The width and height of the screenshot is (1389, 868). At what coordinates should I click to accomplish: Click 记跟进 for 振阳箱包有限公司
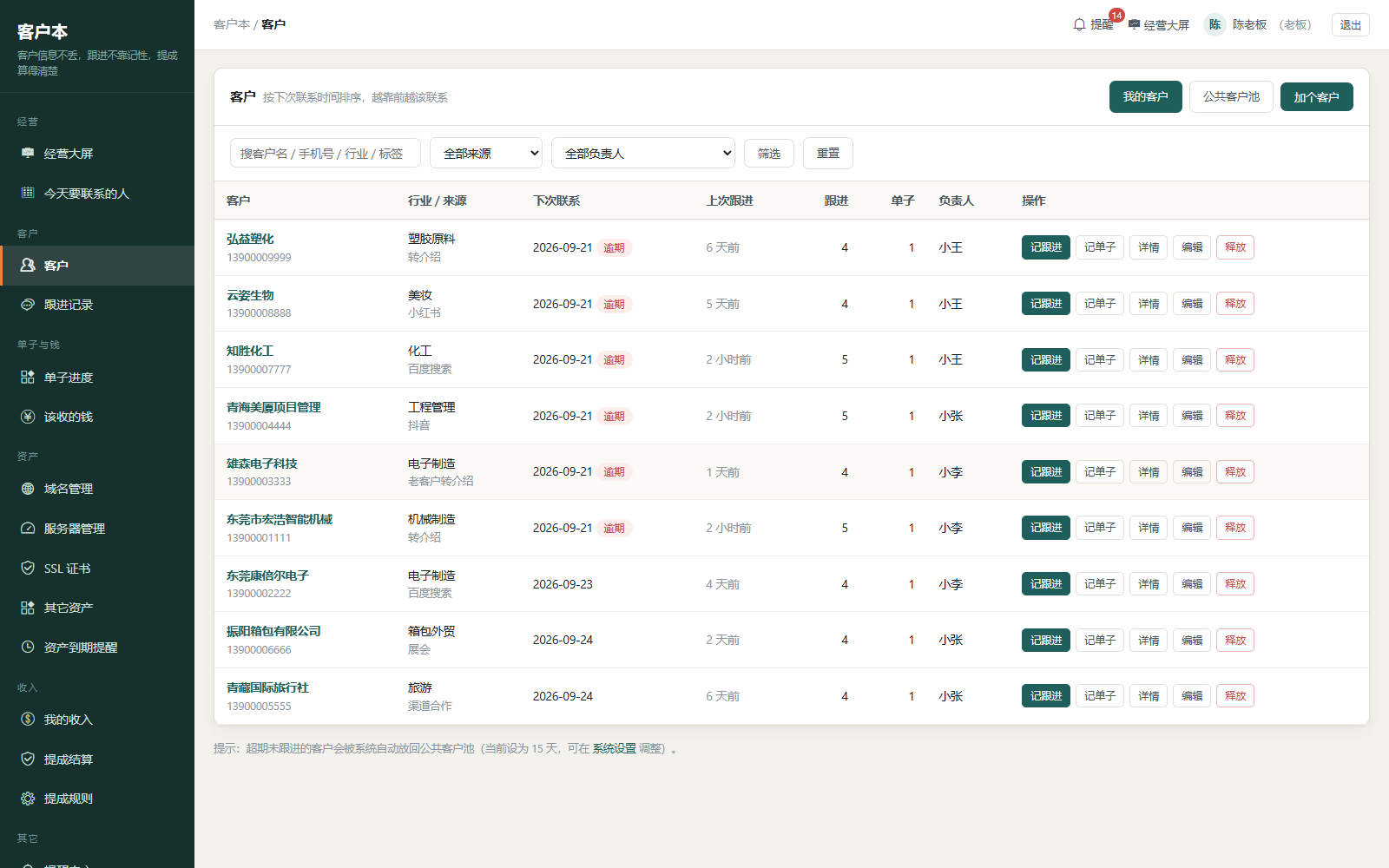[1046, 640]
